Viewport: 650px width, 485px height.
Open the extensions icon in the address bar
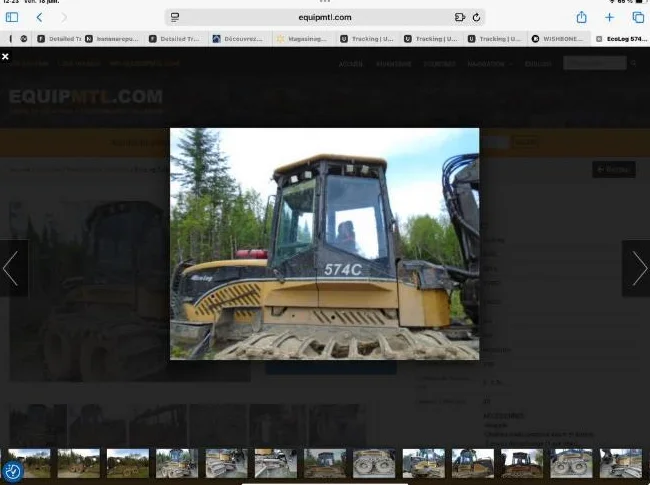click(460, 17)
